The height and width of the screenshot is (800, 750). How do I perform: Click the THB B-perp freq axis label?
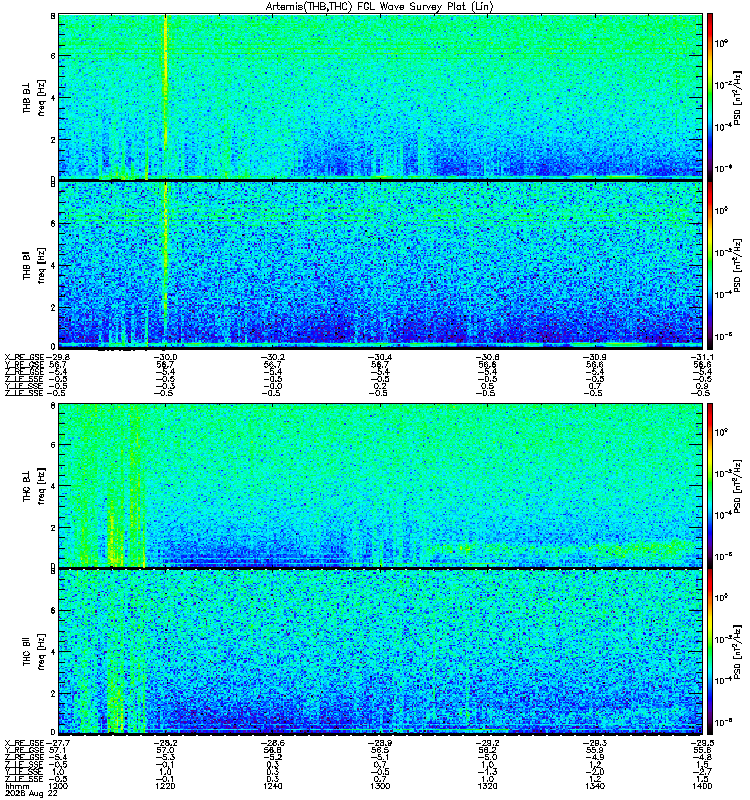(34, 97)
